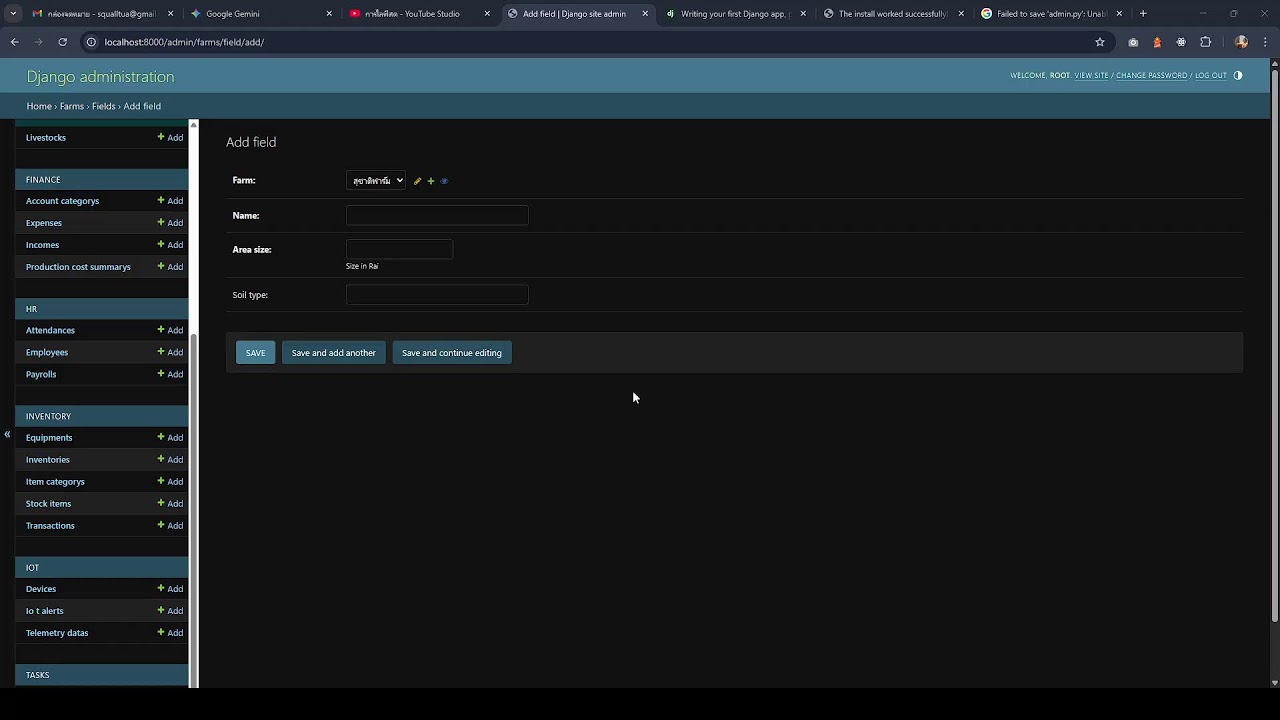Open the Item categorys list
1280x720 pixels.
[55, 482]
